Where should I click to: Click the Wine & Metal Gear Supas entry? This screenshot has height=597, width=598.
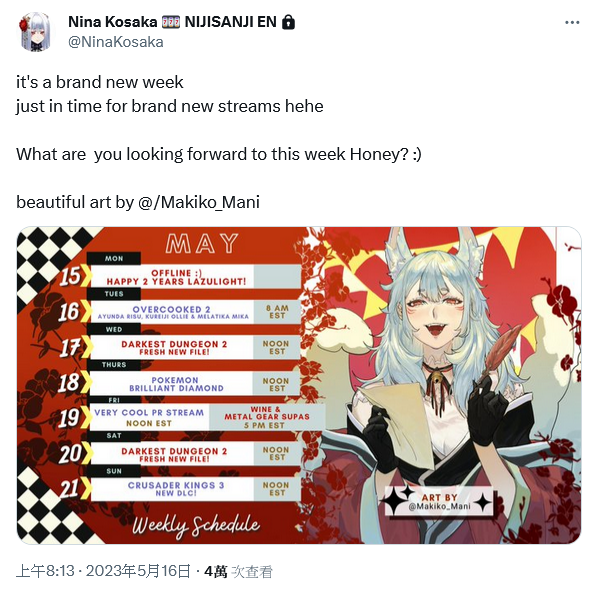[267, 417]
